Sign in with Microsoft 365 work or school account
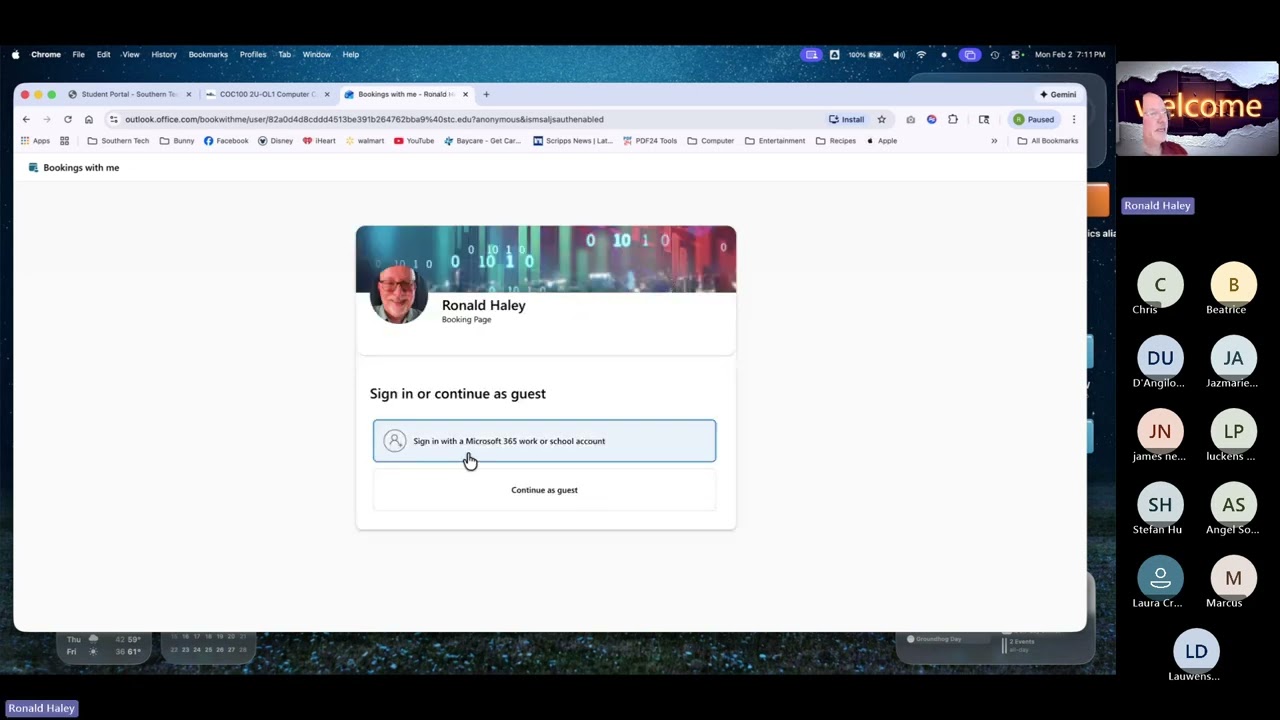Image resolution: width=1280 pixels, height=720 pixels. [x=544, y=441]
